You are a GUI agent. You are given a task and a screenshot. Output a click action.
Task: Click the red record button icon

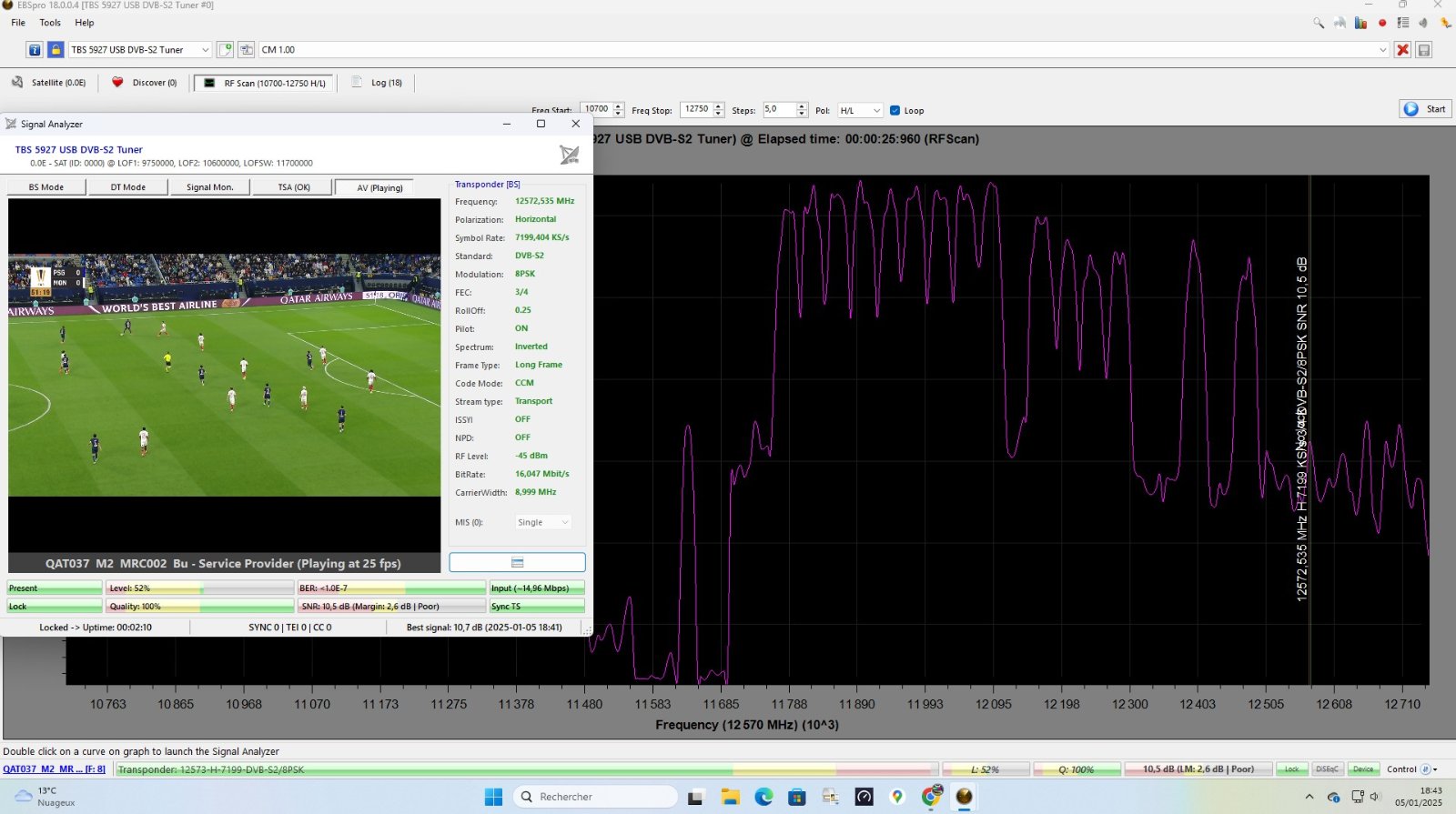point(1382,23)
